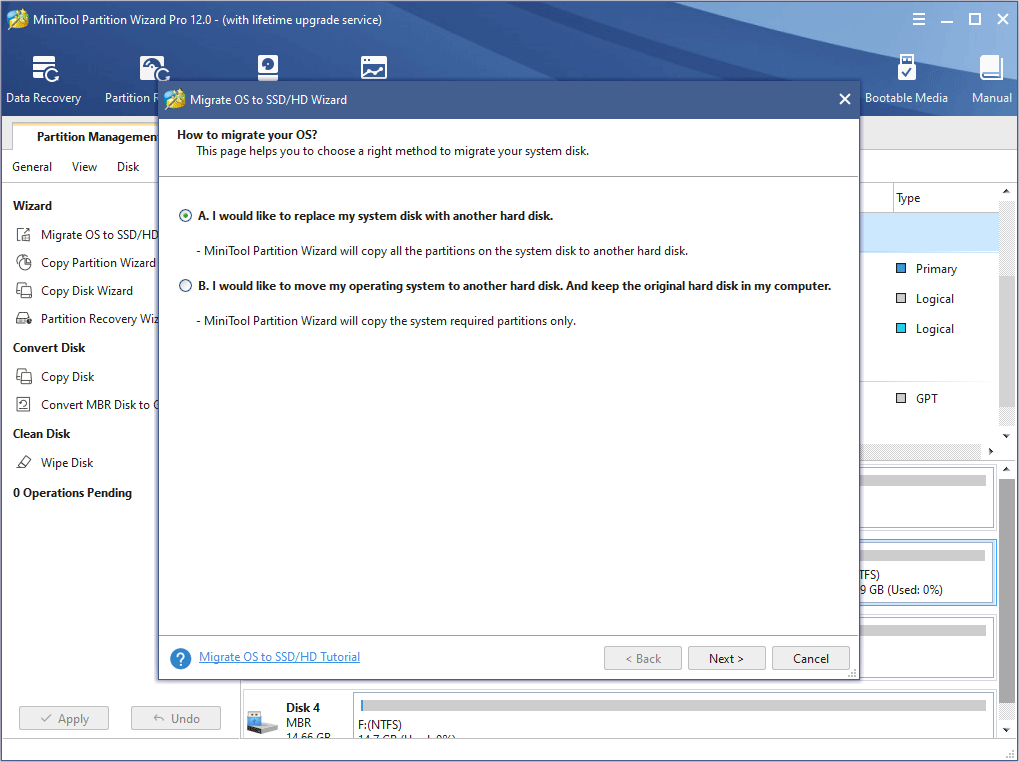
Task: Click the blue help question mark icon
Action: click(181, 658)
